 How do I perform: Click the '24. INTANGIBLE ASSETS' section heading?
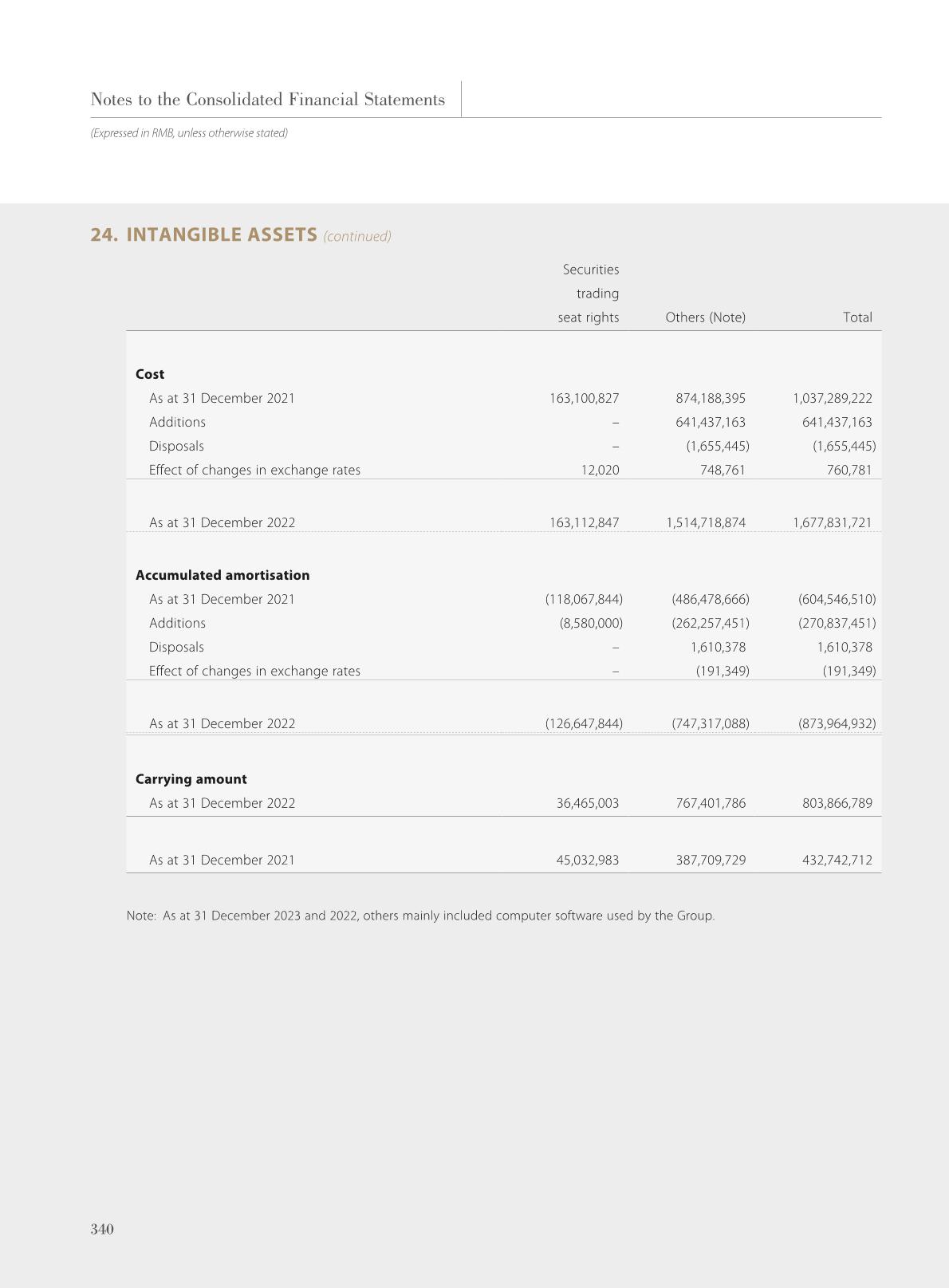tap(204, 234)
